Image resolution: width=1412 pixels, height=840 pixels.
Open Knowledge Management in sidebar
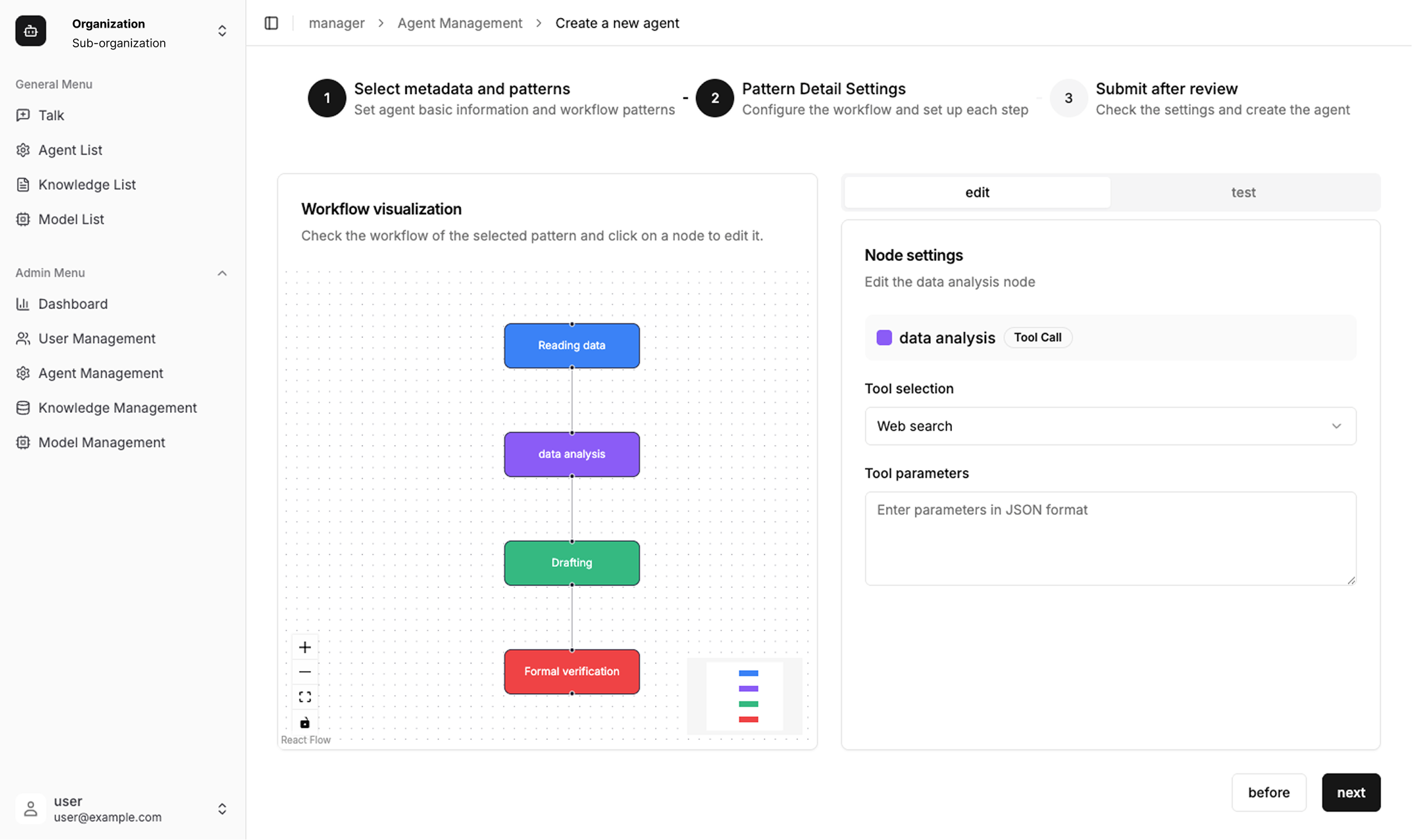(x=117, y=408)
